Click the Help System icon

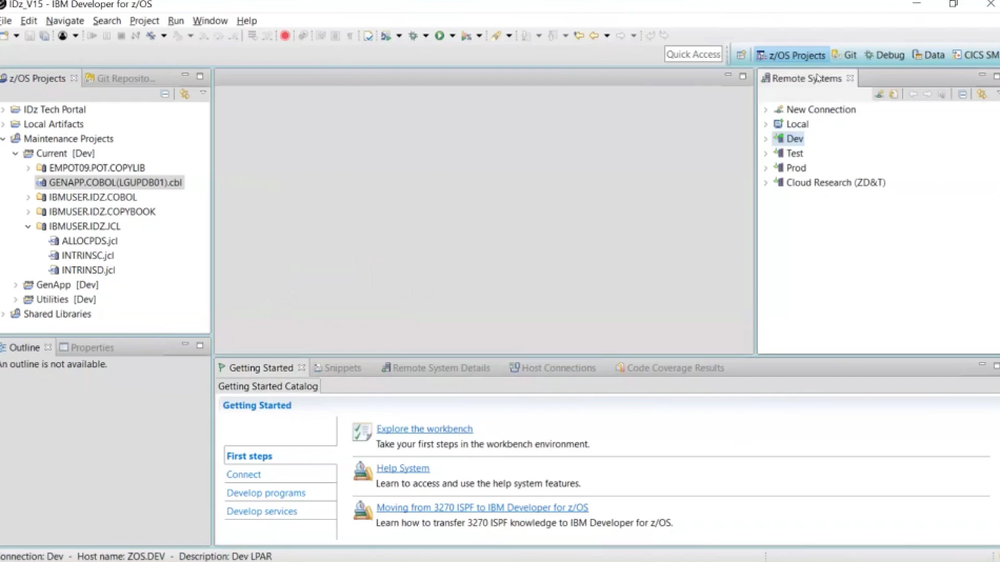click(362, 471)
